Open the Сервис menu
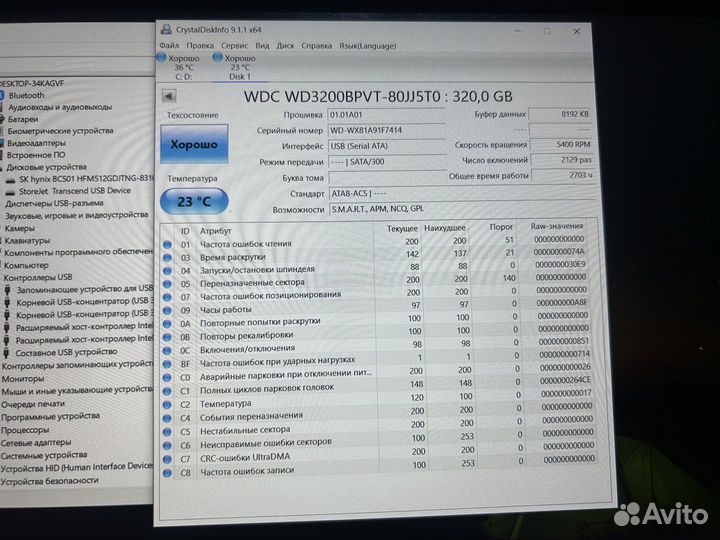720x540 pixels. 234,45
